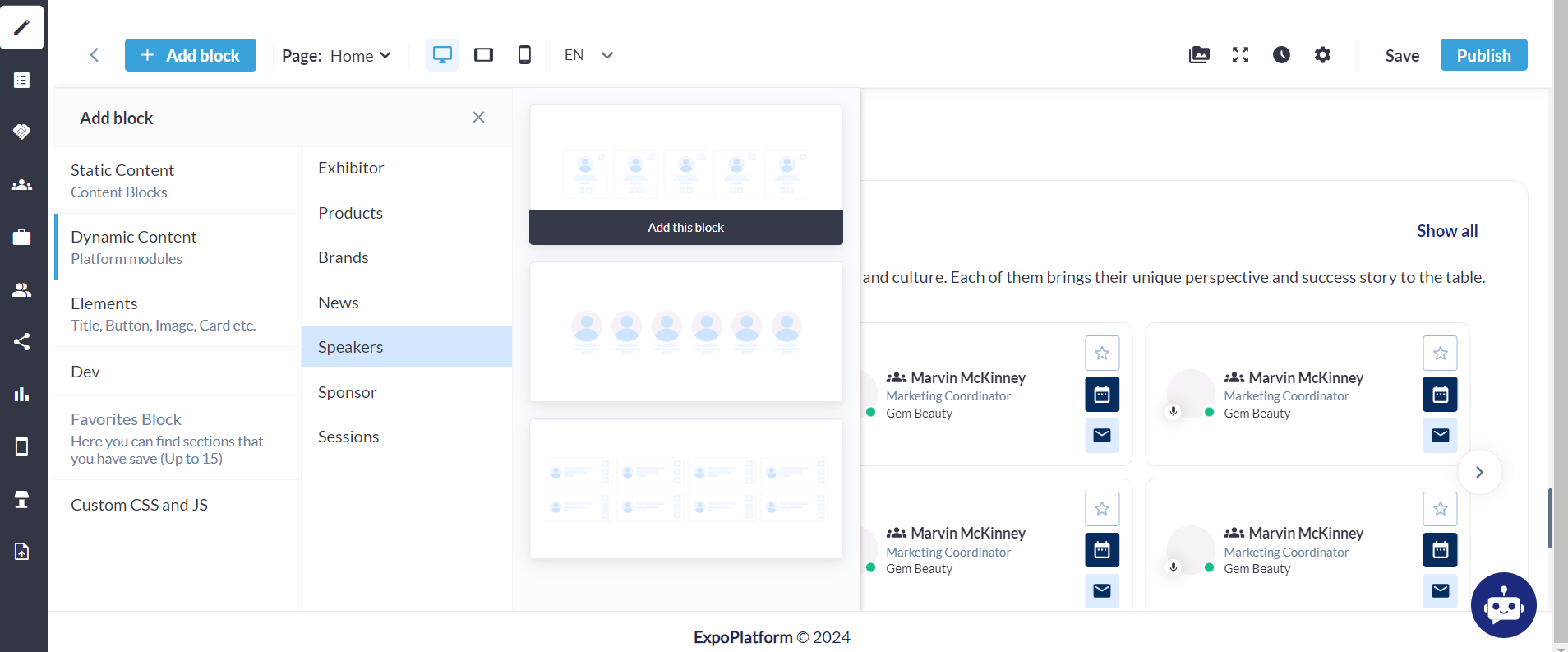
Task: Choose the News module
Action: tap(407, 303)
